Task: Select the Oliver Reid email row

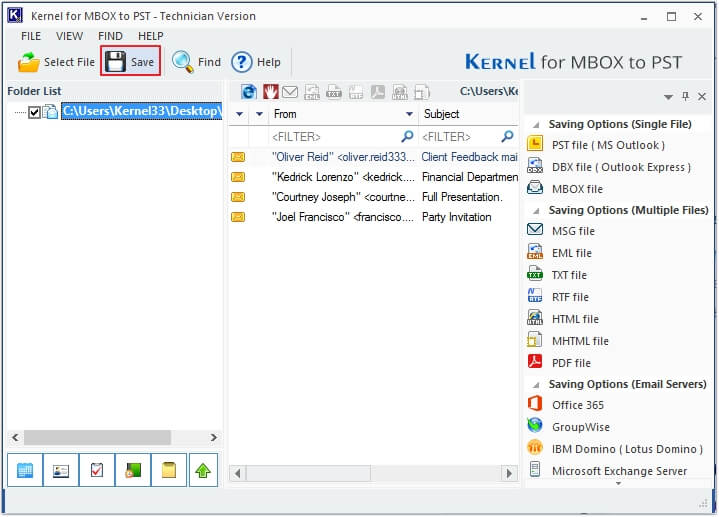Action: tap(374, 157)
